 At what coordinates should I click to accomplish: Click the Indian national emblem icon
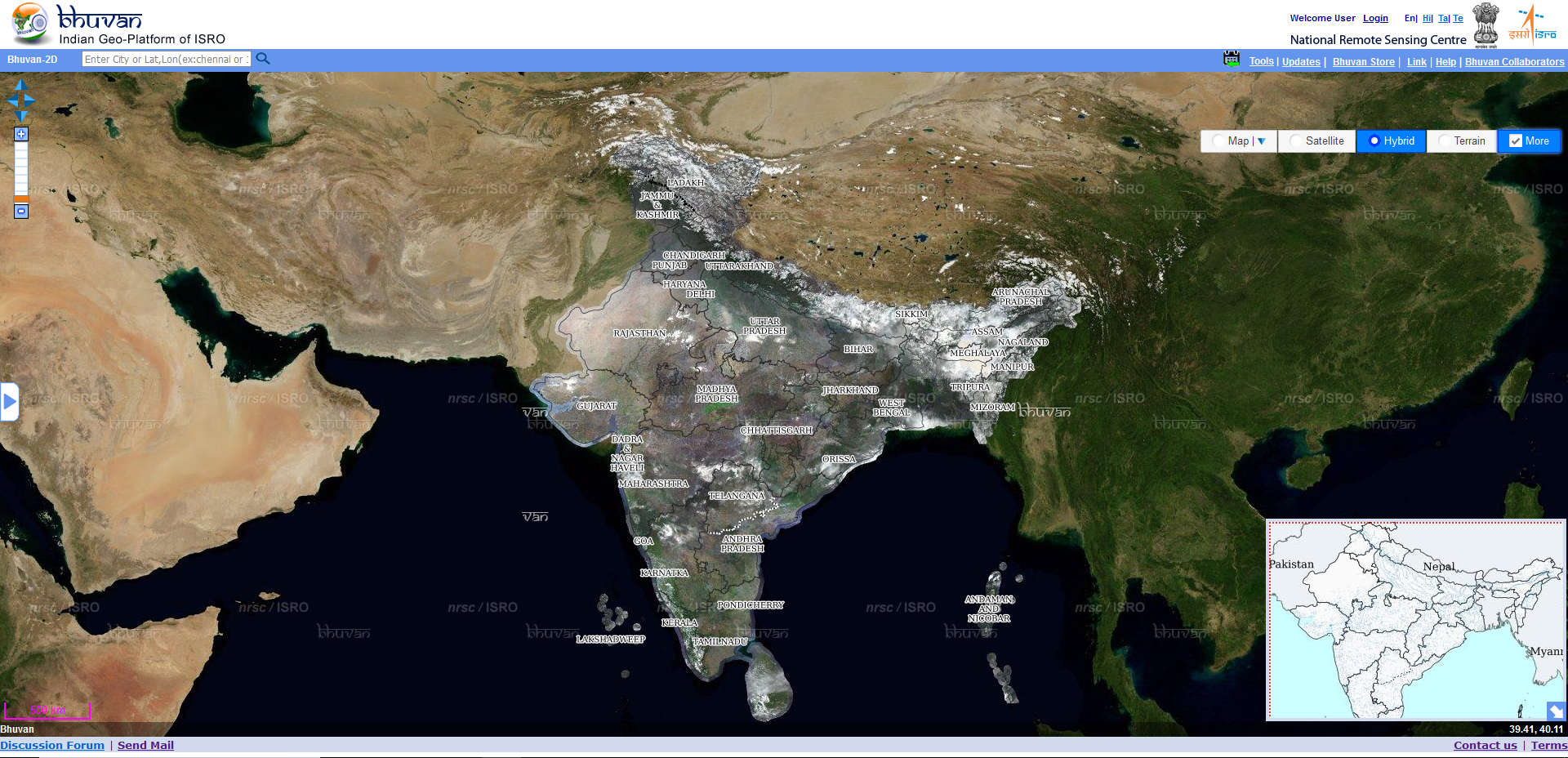tap(1486, 25)
